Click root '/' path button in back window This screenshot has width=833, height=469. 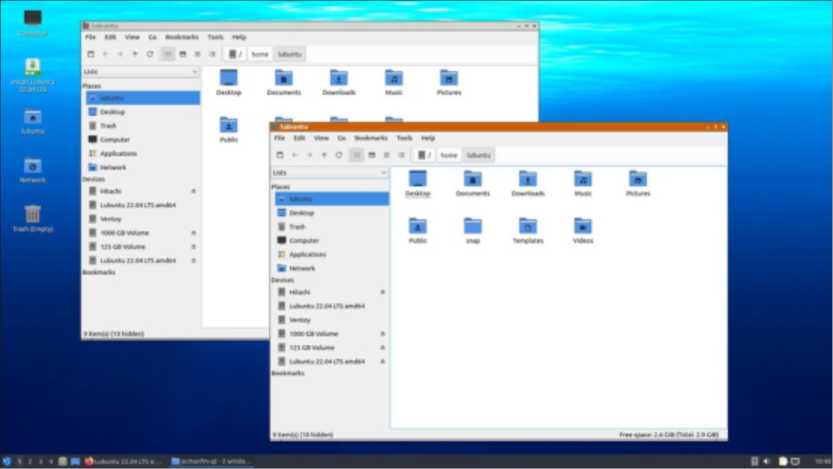pyautogui.click(x=236, y=54)
